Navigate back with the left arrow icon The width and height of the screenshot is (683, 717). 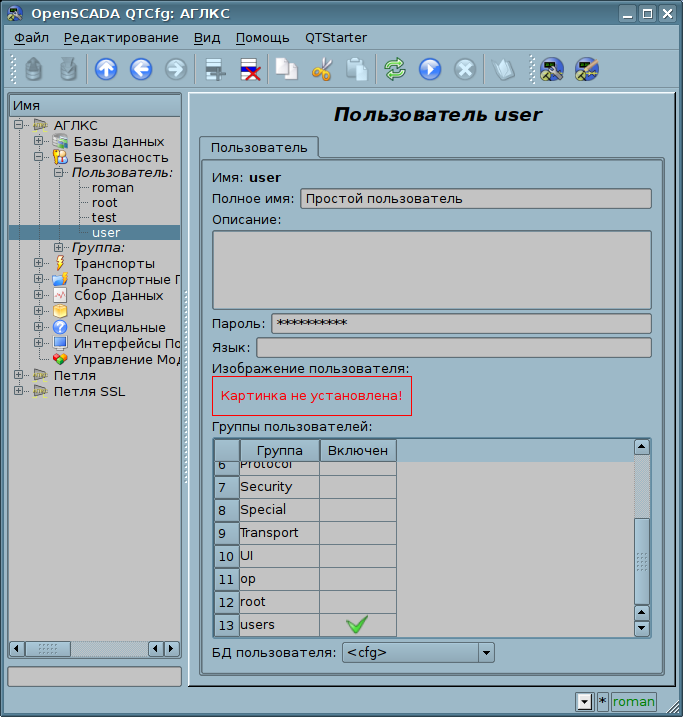[141, 70]
